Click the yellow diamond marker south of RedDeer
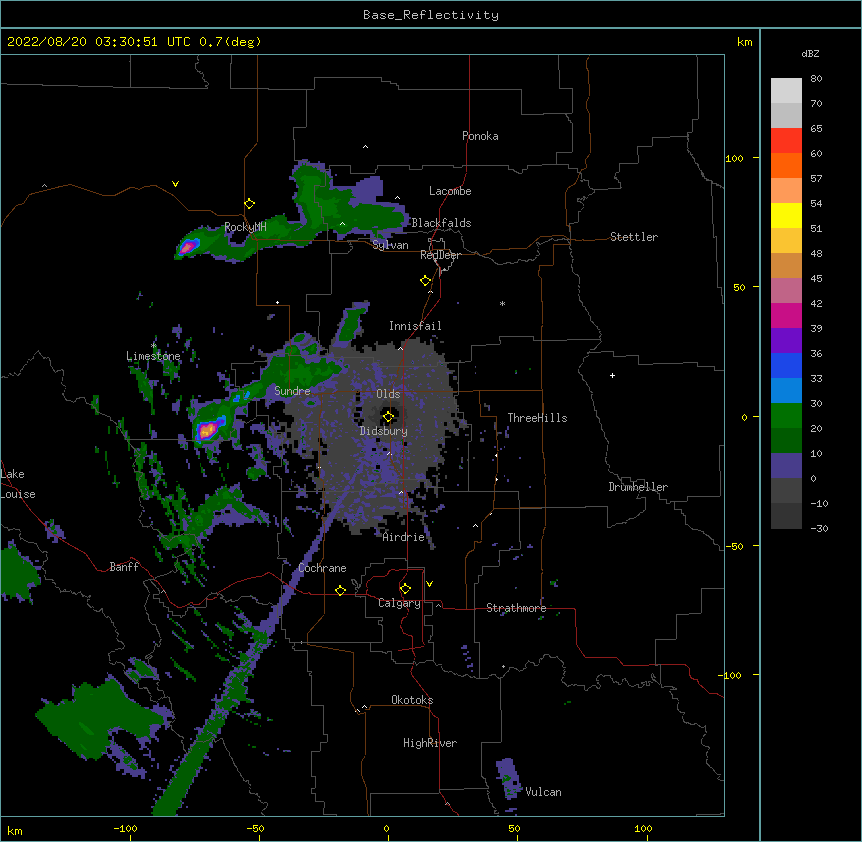 point(426,281)
